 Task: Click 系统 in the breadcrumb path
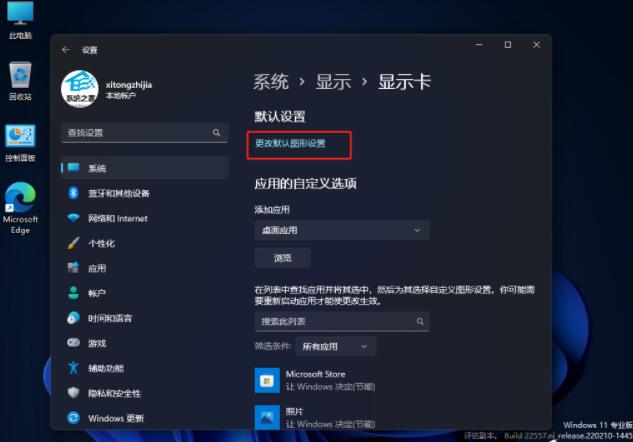pos(271,82)
